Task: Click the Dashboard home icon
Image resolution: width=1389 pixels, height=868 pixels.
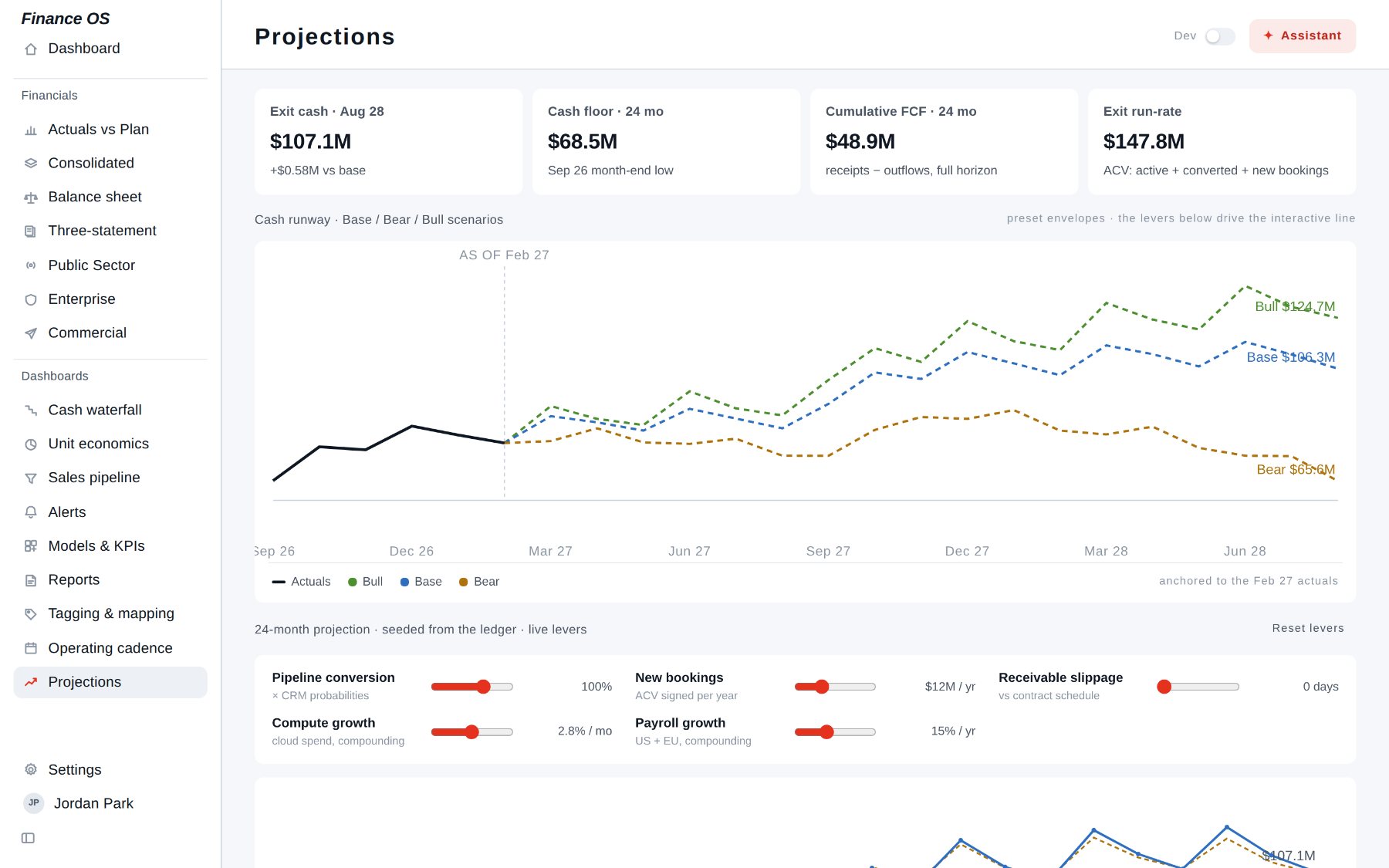Action: coord(31,49)
